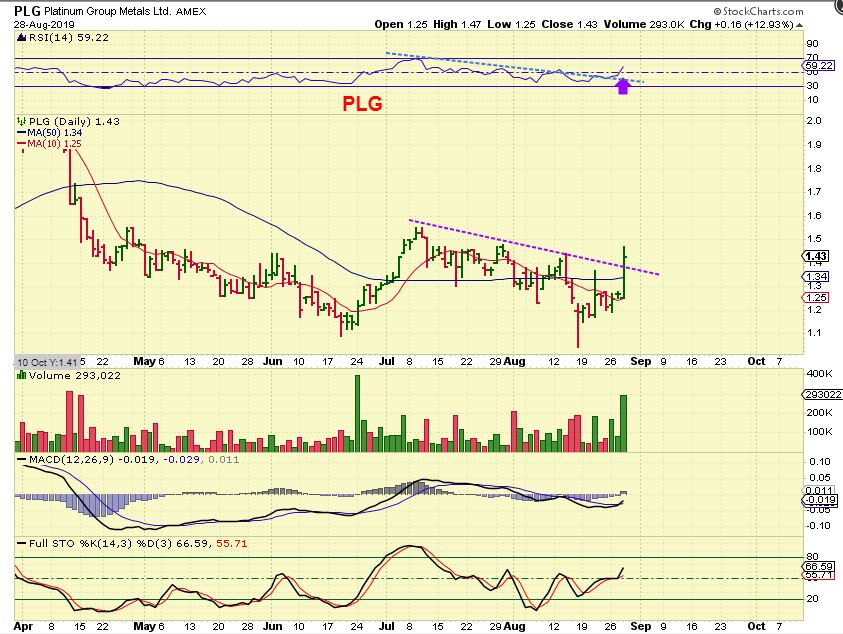Click the 1.1 price axis label
843x634 pixels.
tap(814, 333)
